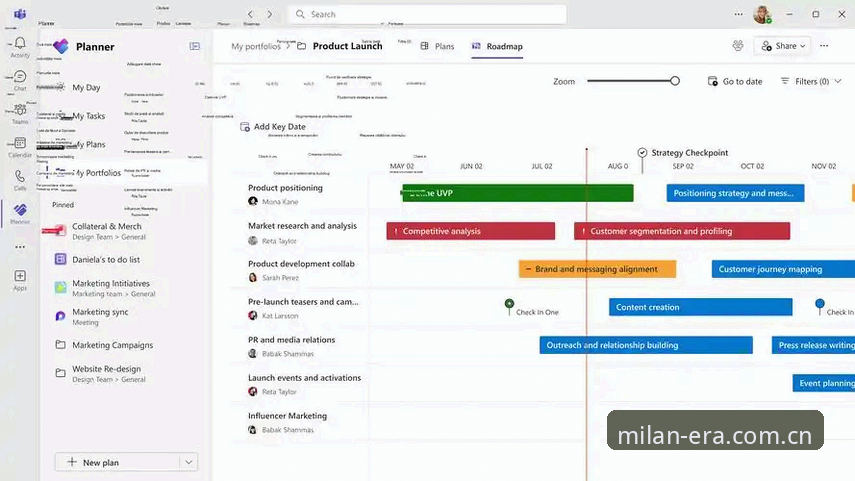855x481 pixels.
Task: Open more apps ellipsis in Teams rail
Action: pos(20,247)
